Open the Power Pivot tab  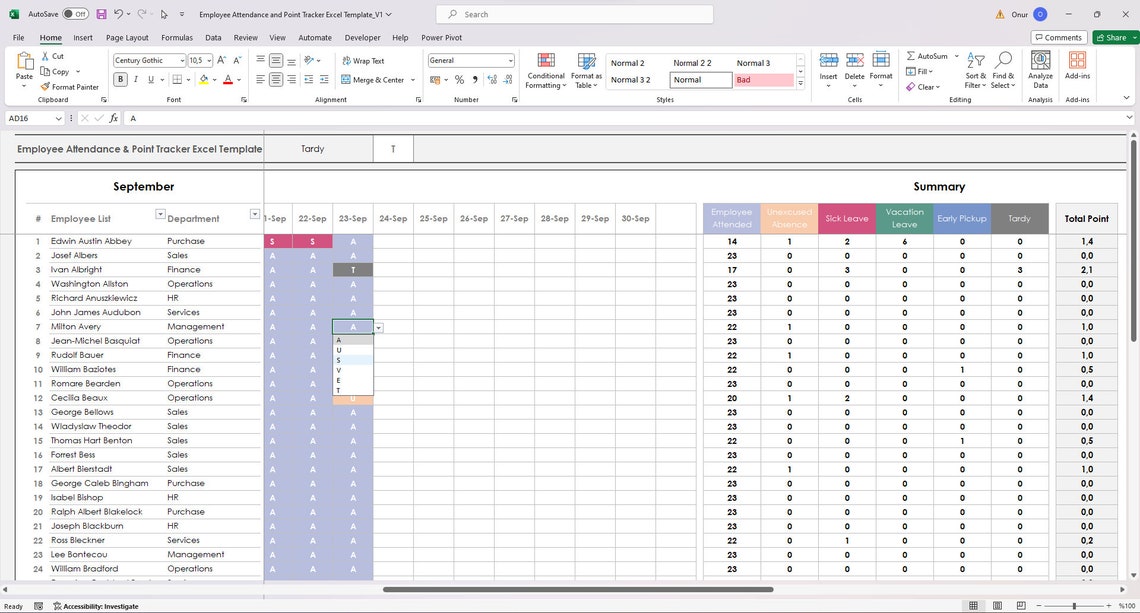[440, 37]
